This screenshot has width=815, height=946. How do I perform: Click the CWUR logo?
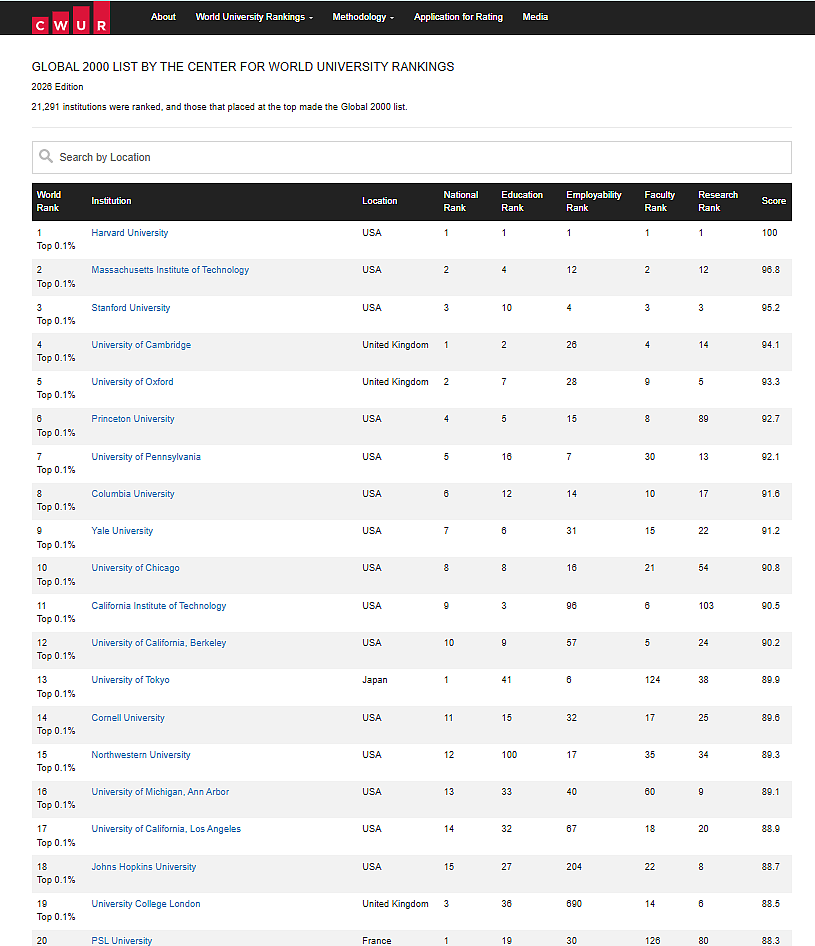click(71, 17)
